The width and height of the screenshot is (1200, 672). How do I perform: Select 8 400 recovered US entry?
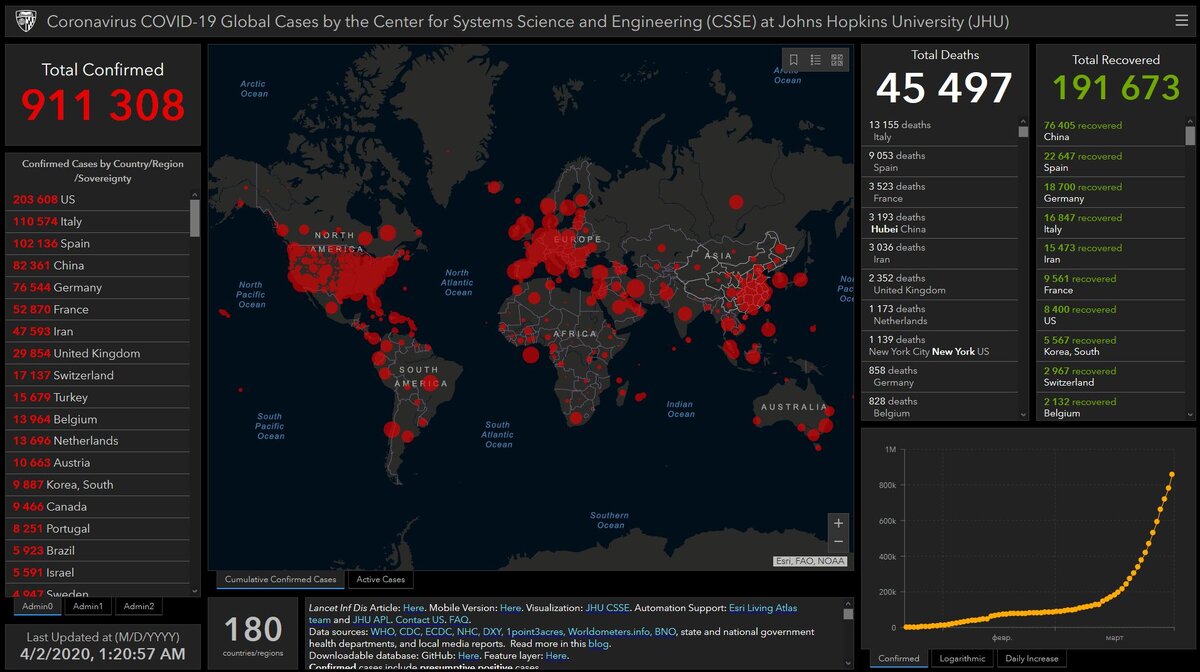pos(1111,315)
